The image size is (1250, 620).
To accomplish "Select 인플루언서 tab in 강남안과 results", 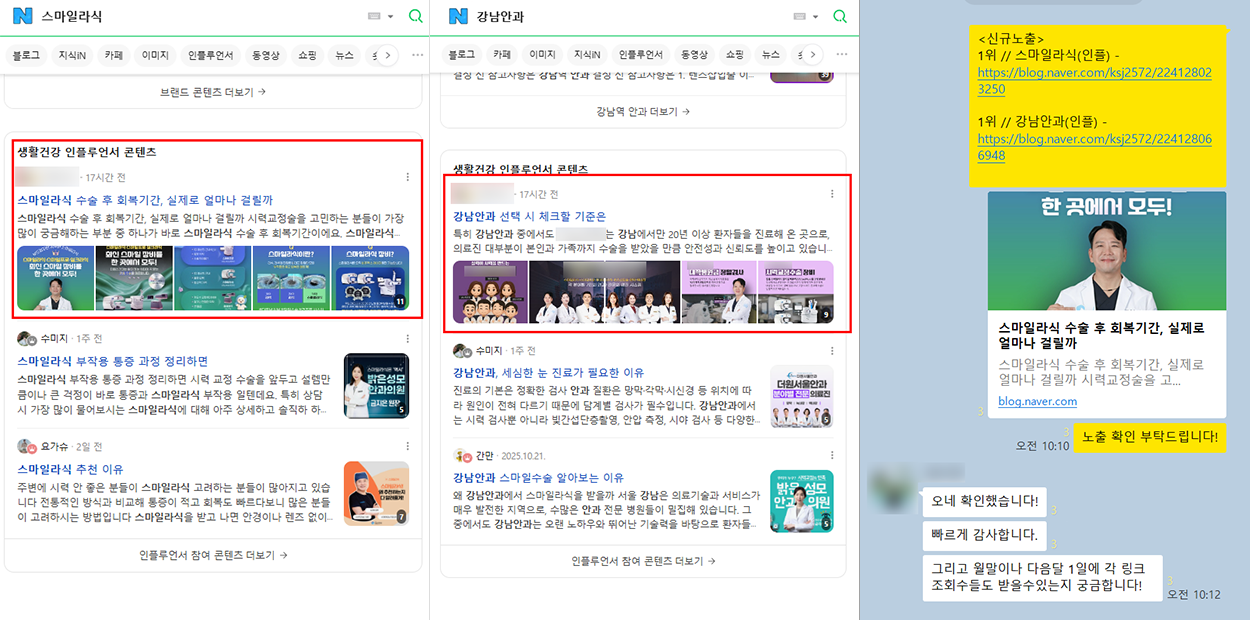I will (641, 55).
